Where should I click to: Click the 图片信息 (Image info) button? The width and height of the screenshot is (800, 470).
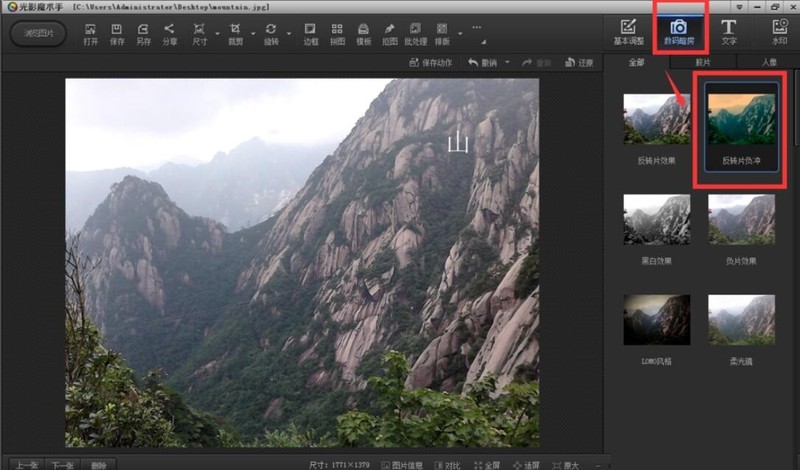pos(401,464)
